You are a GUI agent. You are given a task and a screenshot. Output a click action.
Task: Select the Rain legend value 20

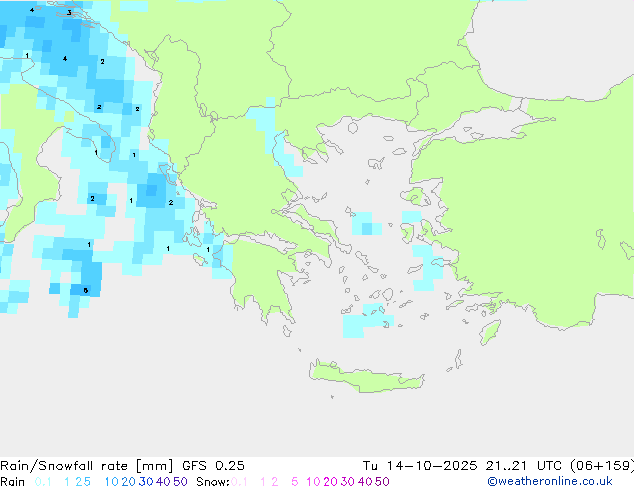128,482
